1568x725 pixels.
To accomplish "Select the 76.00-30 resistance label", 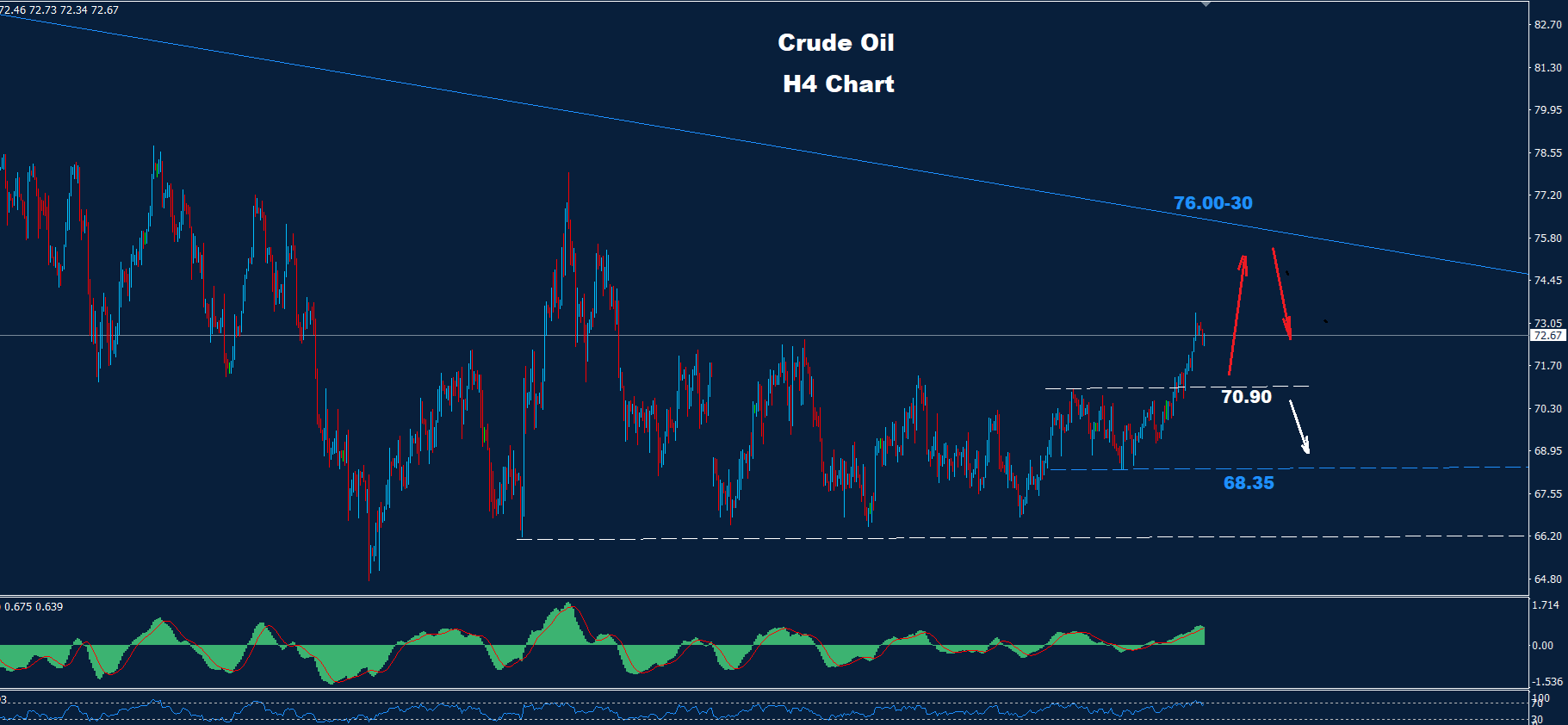I will 1212,203.
